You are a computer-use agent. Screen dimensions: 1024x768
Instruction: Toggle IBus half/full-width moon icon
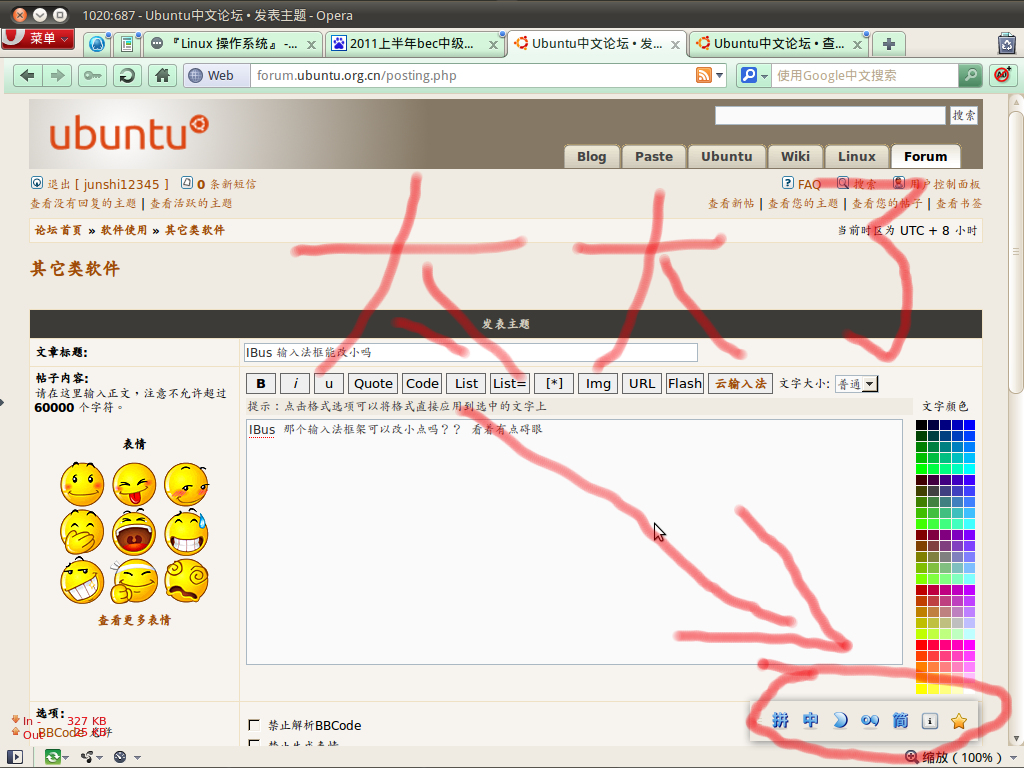pyautogui.click(x=840, y=720)
